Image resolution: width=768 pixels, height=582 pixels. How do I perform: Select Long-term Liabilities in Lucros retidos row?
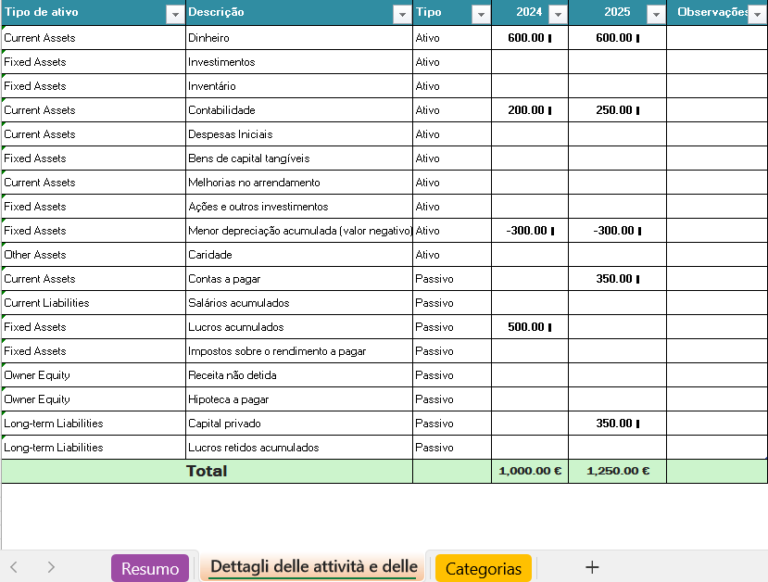click(x=94, y=447)
